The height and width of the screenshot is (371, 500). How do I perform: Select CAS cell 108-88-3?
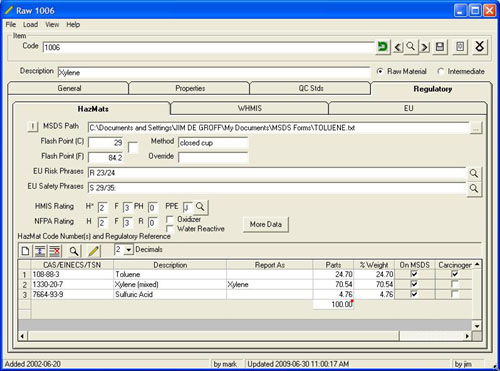point(72,274)
